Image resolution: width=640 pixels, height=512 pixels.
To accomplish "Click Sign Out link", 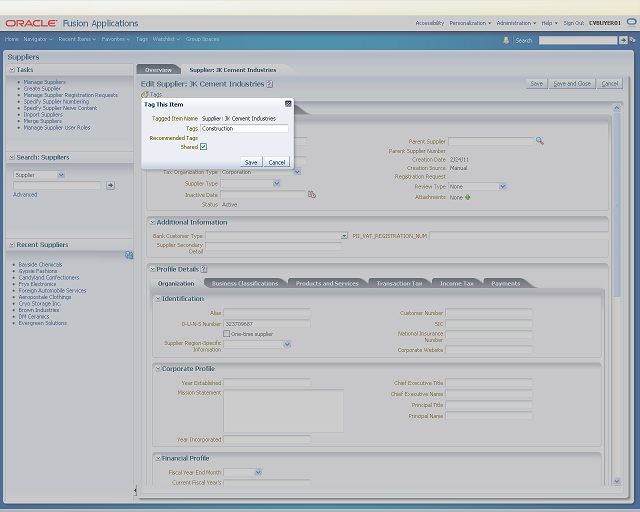I will 573,23.
